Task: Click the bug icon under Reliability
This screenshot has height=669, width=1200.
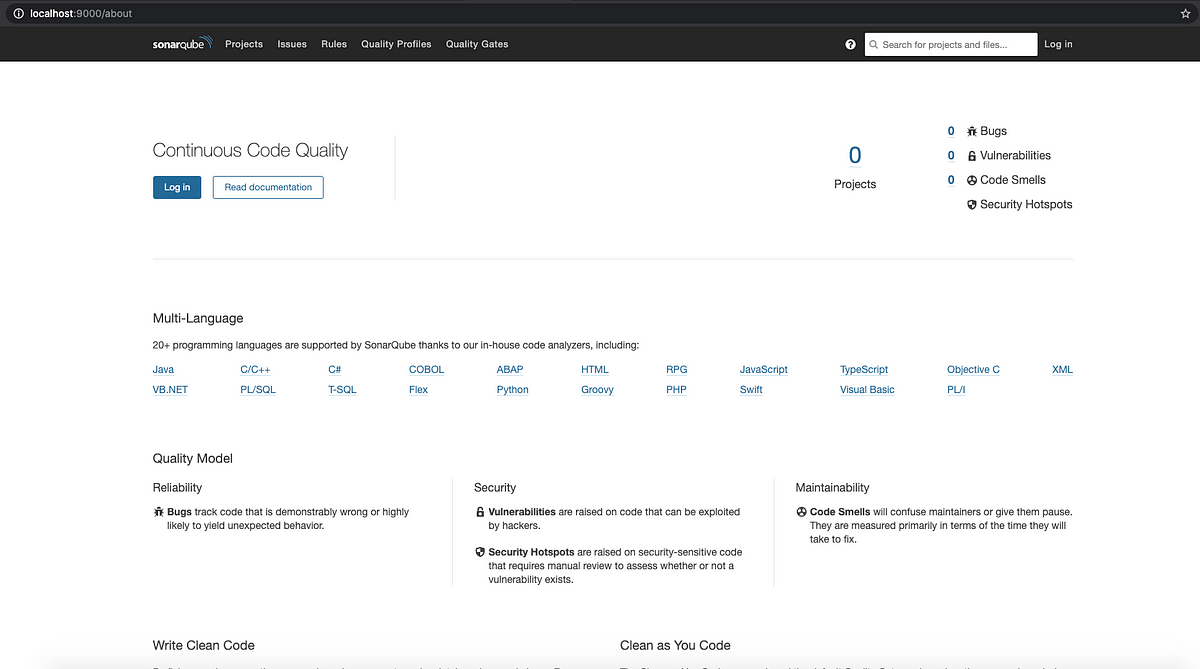Action: tap(158, 512)
